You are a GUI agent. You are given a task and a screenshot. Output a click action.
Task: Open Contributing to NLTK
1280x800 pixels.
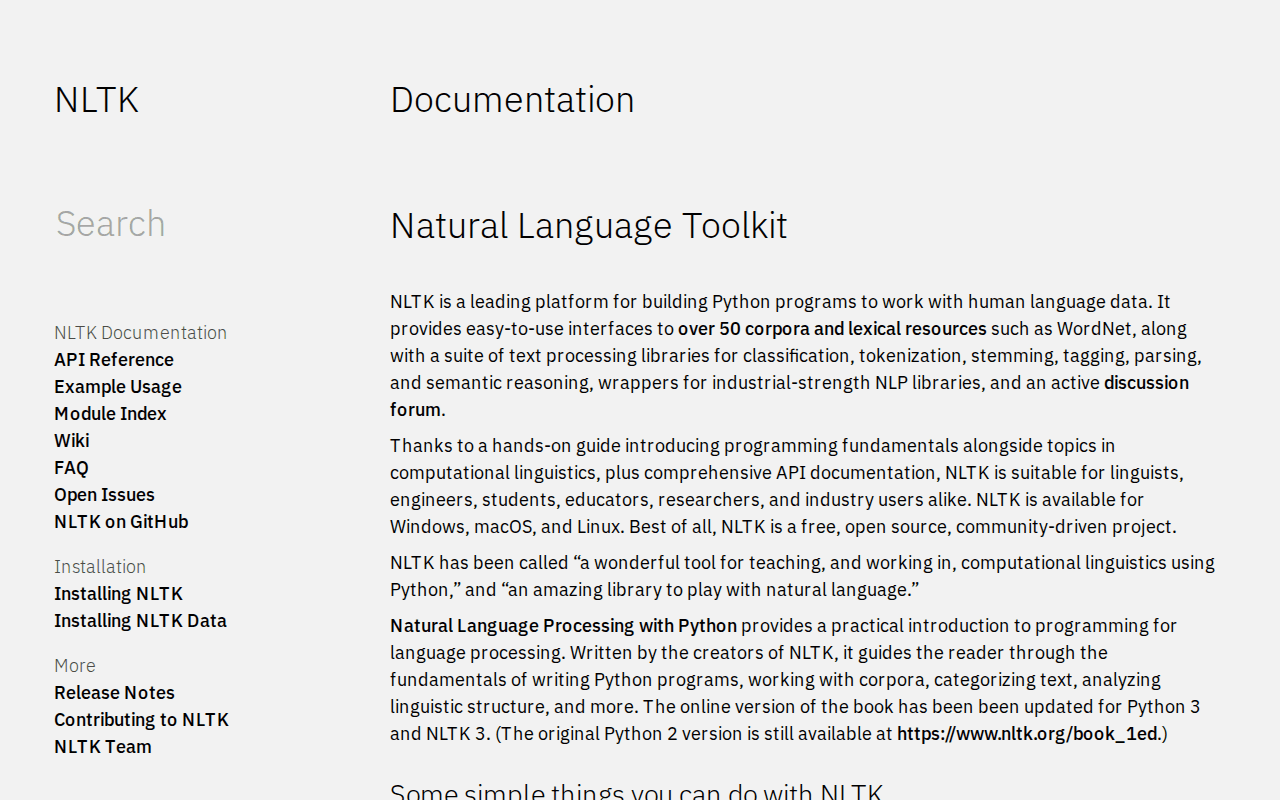click(x=141, y=720)
